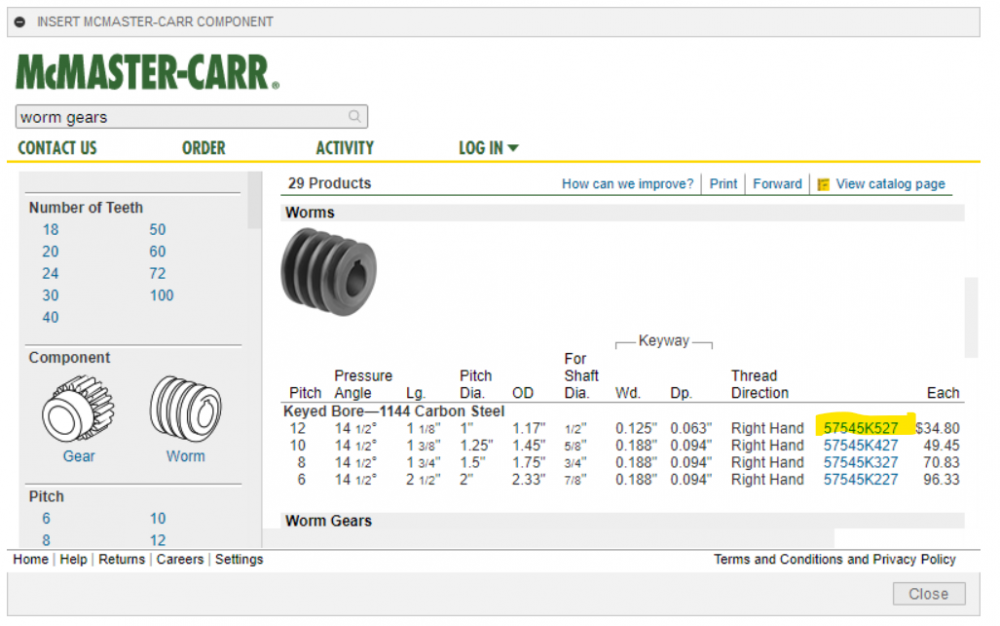This screenshot has width=1000, height=626.
Task: Click the search magnifier icon
Action: (x=355, y=116)
